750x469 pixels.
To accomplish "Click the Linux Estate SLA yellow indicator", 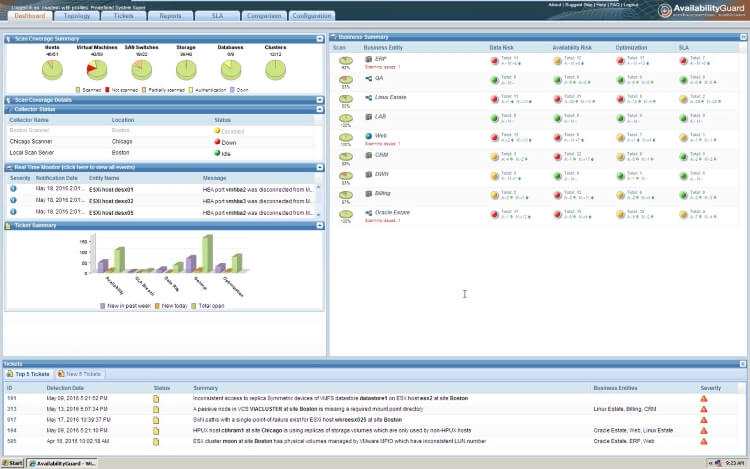I will pyautogui.click(x=684, y=99).
